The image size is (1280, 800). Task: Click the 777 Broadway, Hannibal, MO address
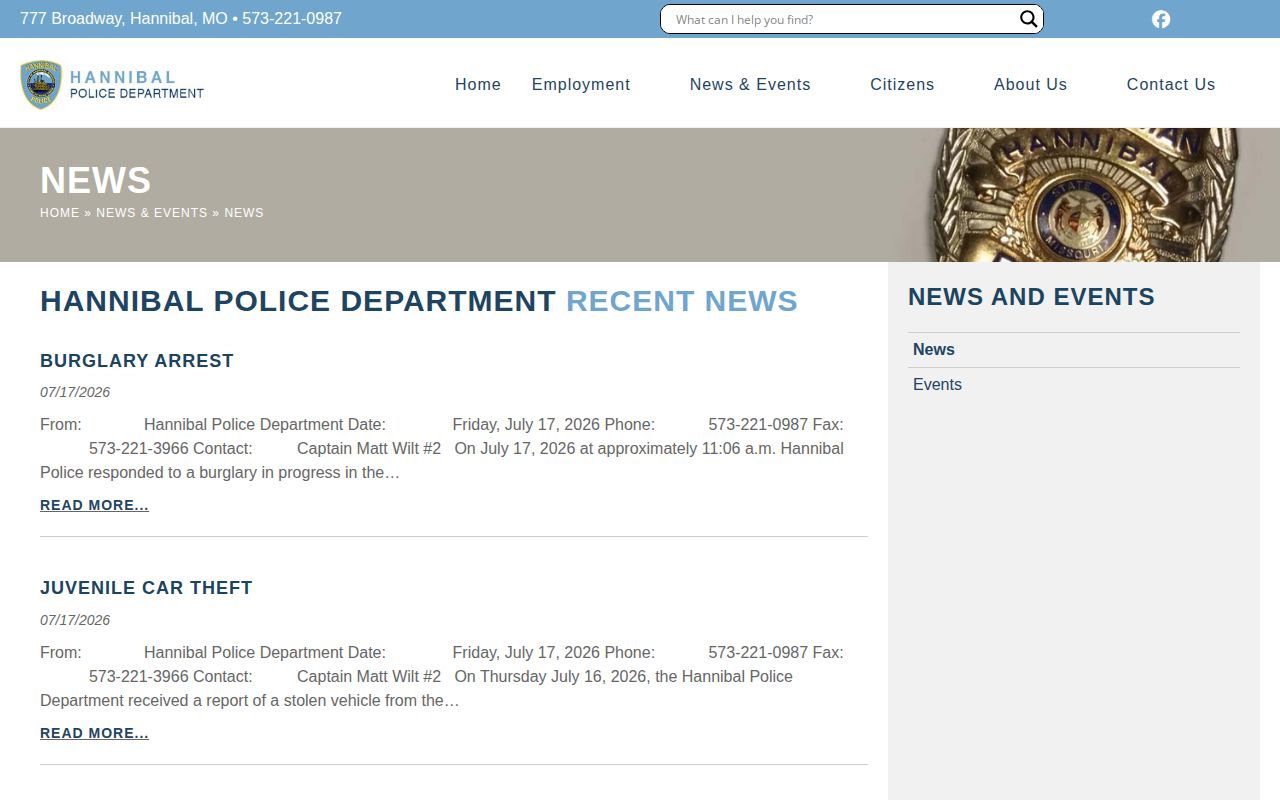124,19
